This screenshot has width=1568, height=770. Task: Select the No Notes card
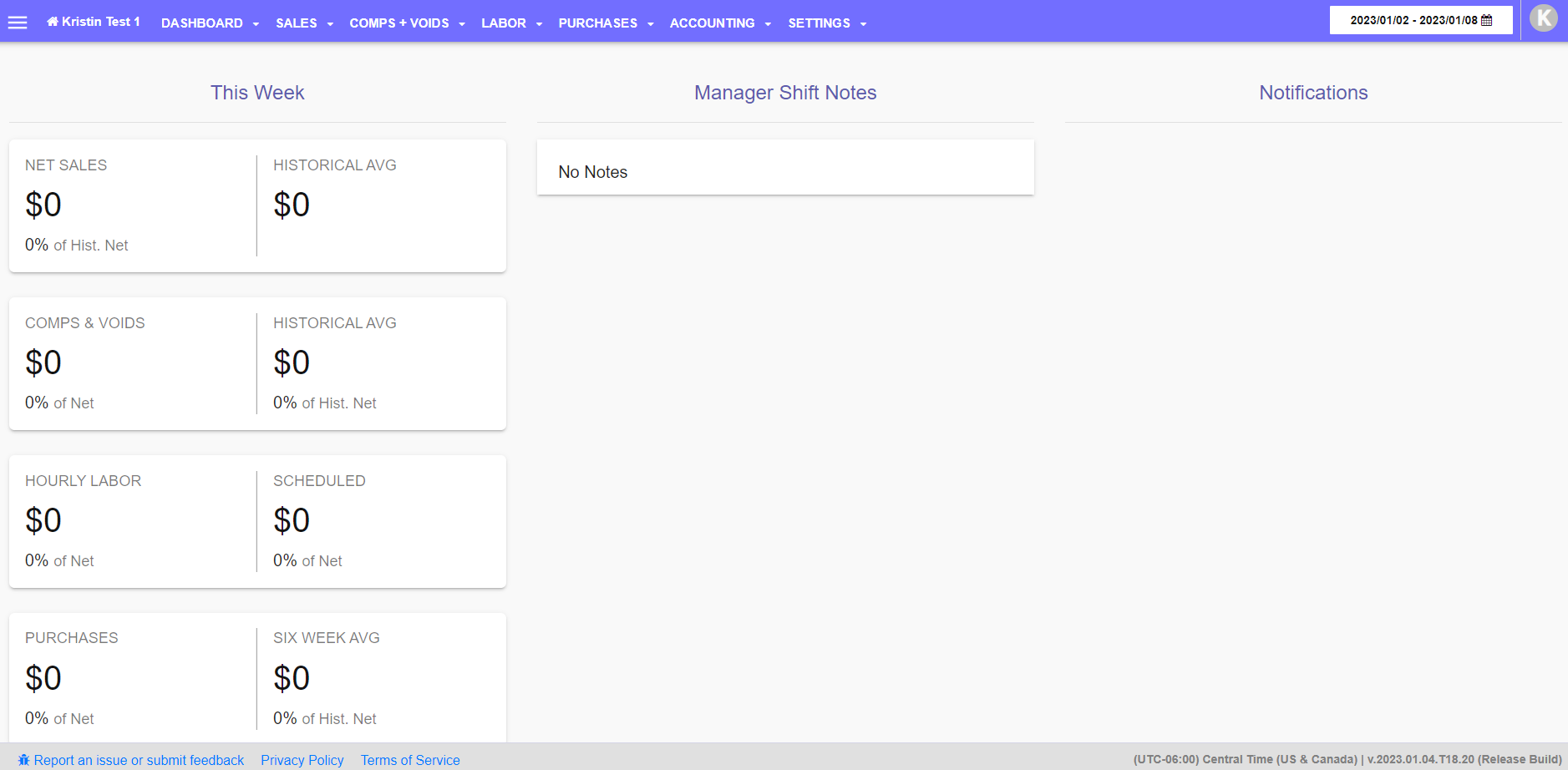coord(785,167)
